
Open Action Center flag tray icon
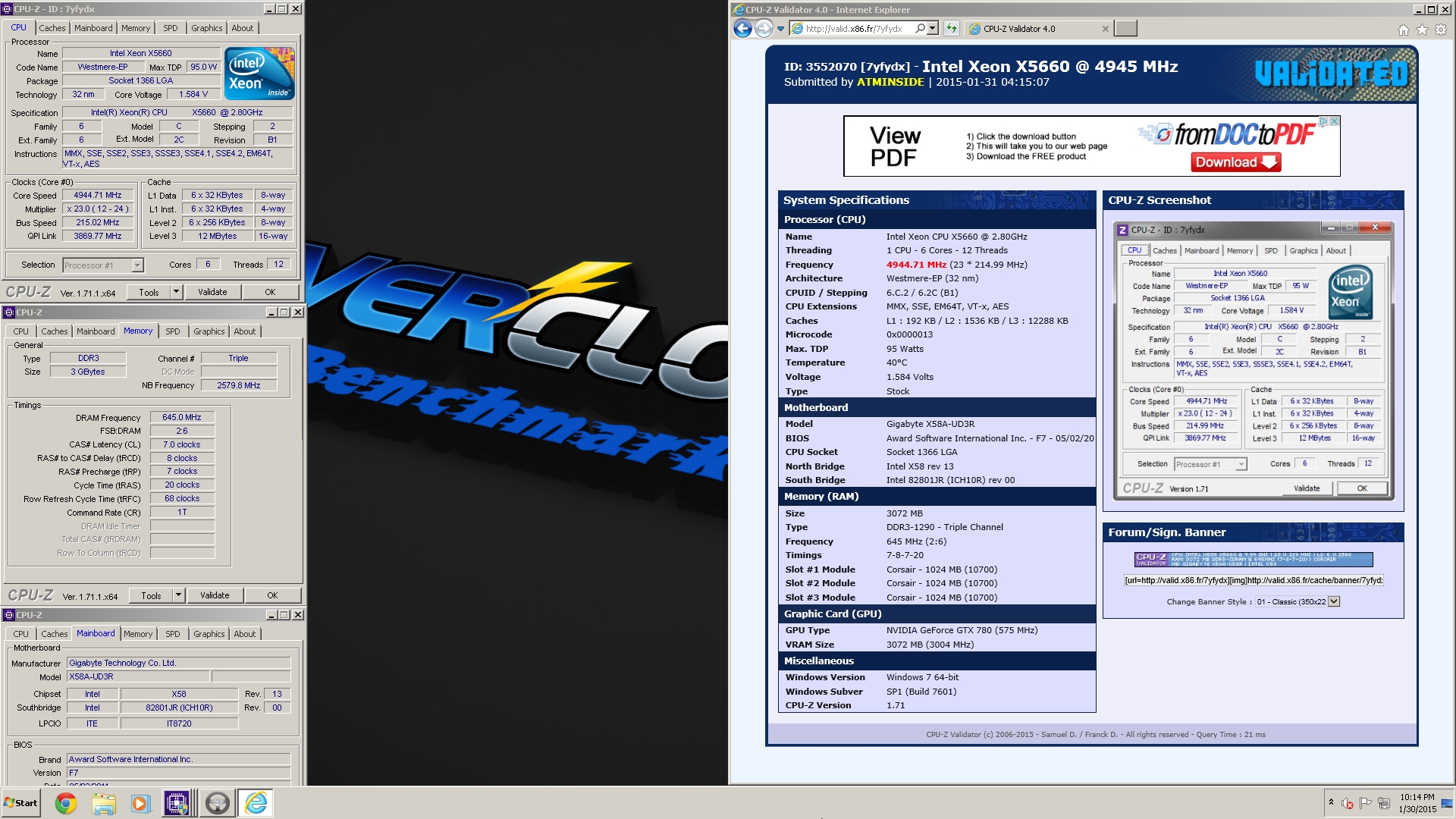coord(1366,803)
